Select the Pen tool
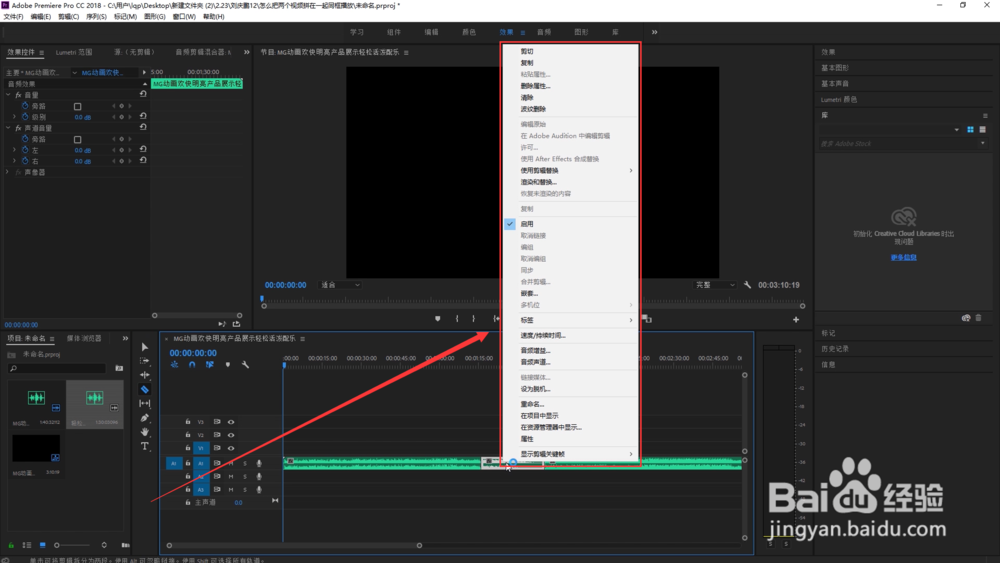The image size is (1000, 563). pyautogui.click(x=145, y=418)
